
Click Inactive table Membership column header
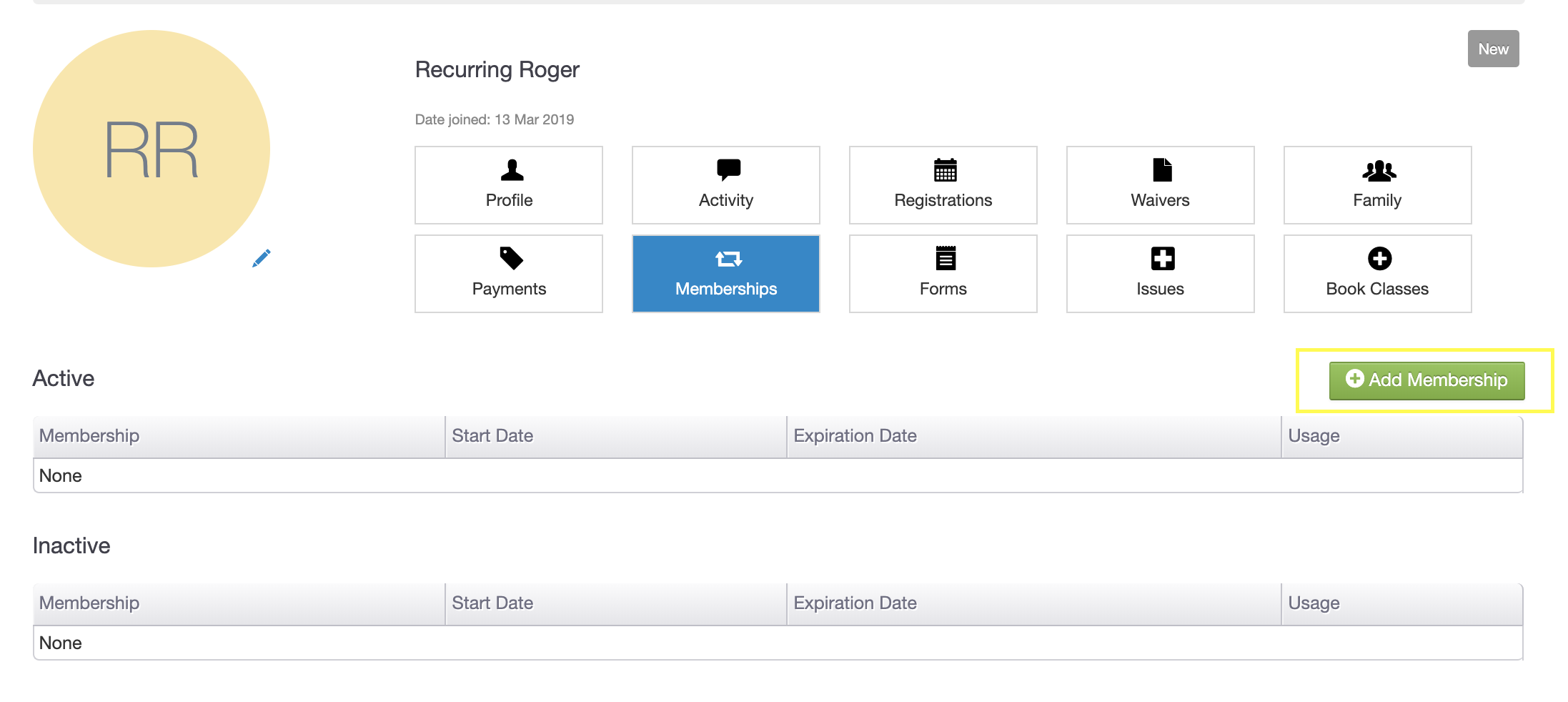coord(89,603)
